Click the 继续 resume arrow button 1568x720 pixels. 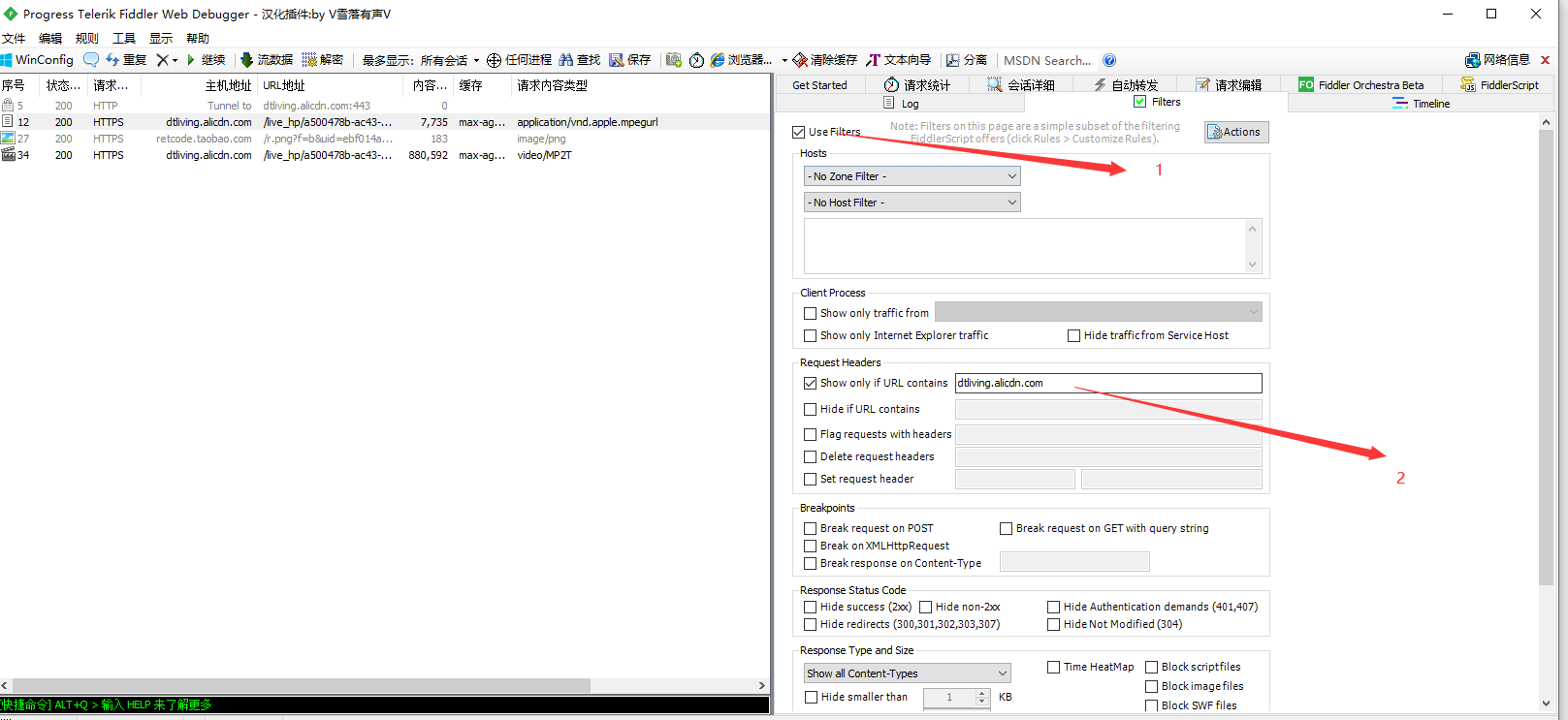tap(206, 60)
